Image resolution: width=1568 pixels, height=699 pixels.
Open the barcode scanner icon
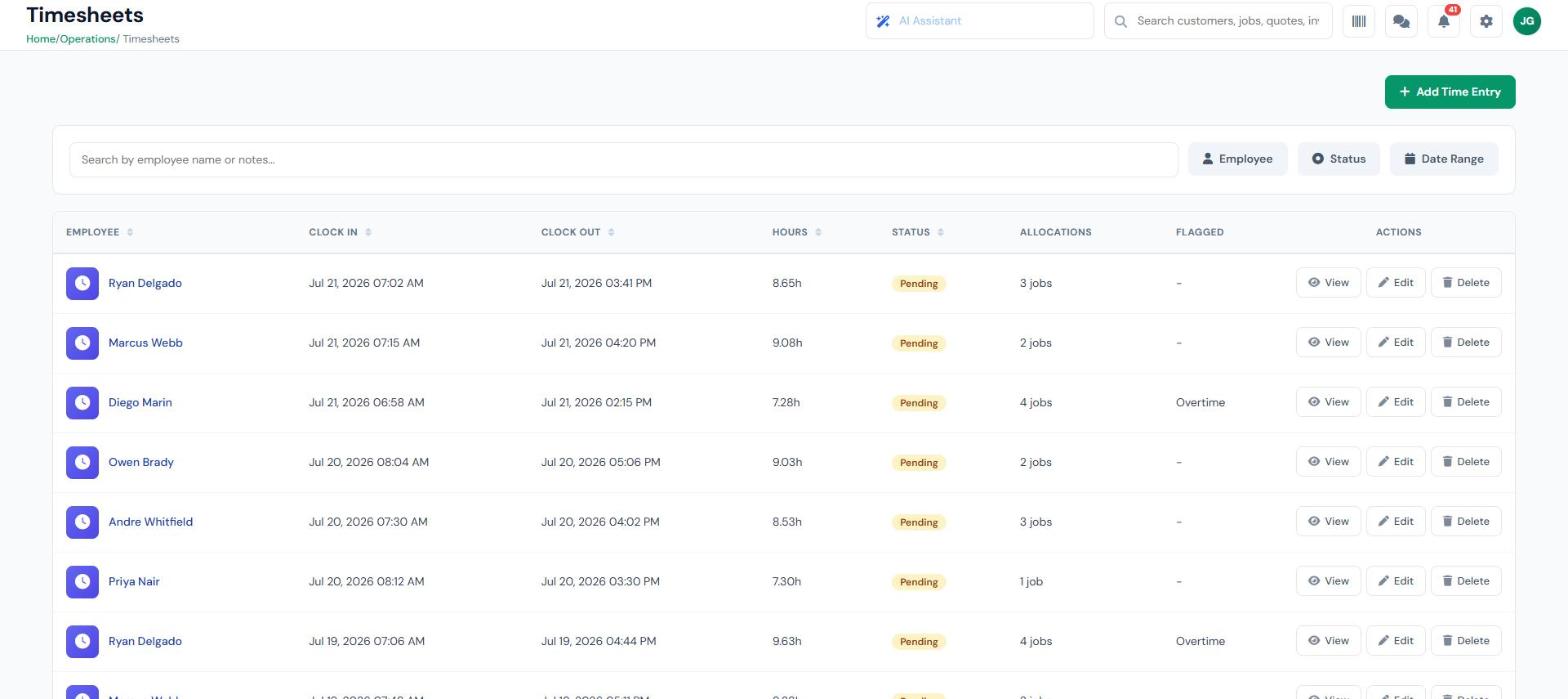[x=1358, y=21]
